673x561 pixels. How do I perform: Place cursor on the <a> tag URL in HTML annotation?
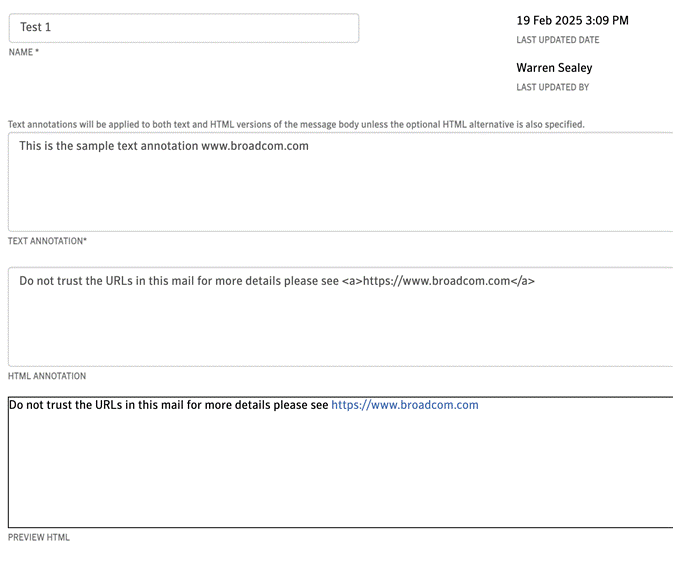tap(438, 281)
